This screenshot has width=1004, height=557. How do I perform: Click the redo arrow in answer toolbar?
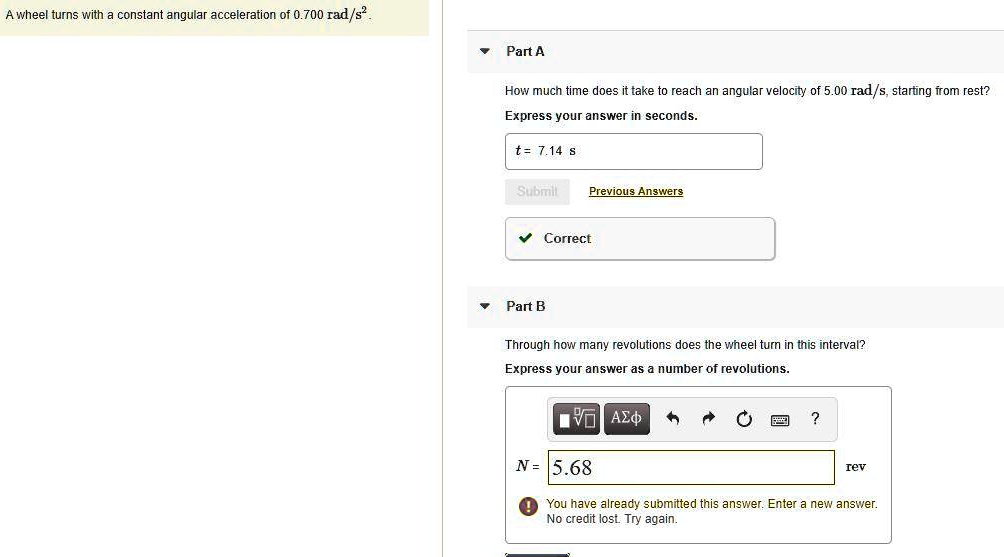(708, 419)
